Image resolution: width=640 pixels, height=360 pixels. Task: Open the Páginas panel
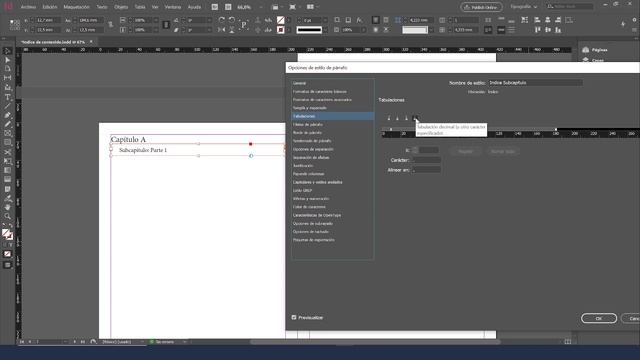coord(596,50)
